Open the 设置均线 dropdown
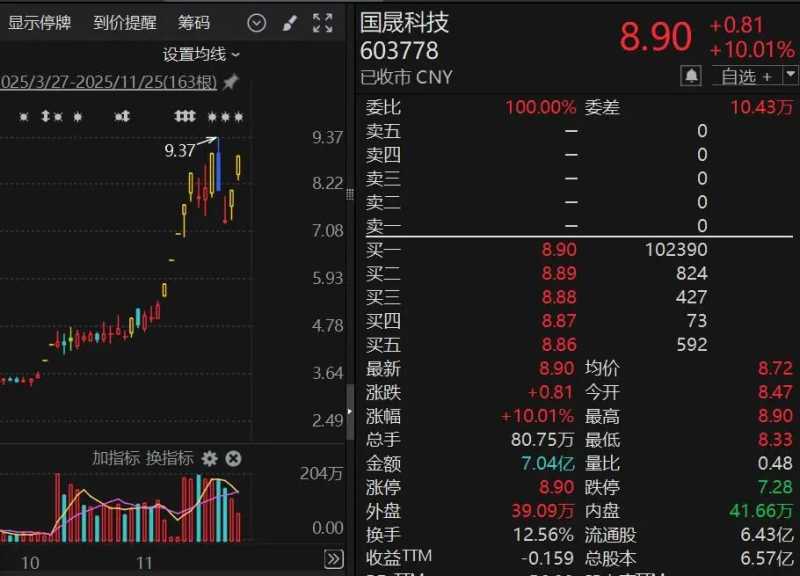The image size is (800, 576). (201, 54)
